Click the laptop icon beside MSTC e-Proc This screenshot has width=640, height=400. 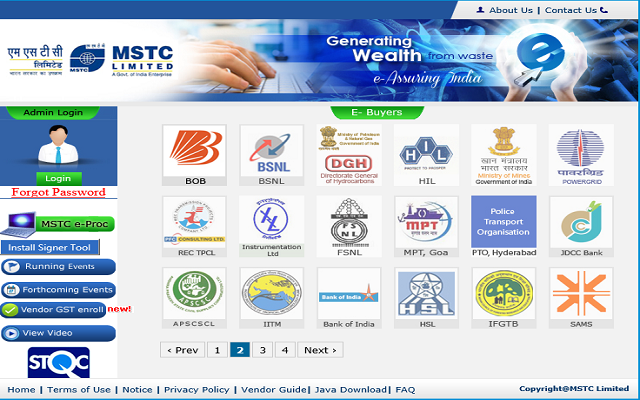tap(18, 225)
